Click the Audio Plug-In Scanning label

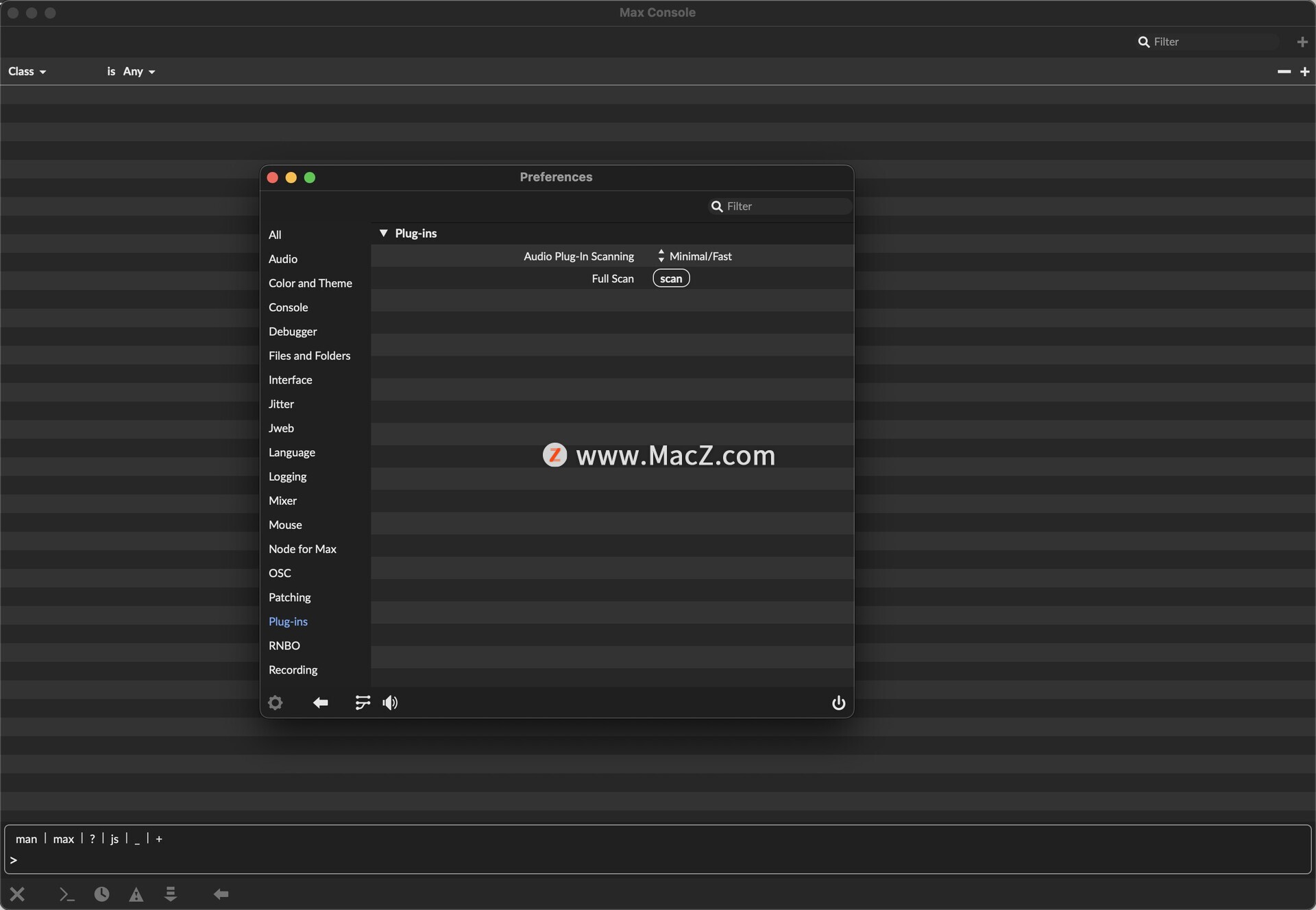[x=578, y=256]
